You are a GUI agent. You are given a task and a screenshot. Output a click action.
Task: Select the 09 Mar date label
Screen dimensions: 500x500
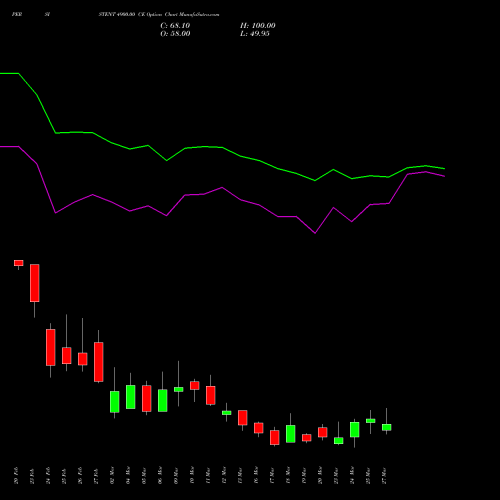(177, 476)
